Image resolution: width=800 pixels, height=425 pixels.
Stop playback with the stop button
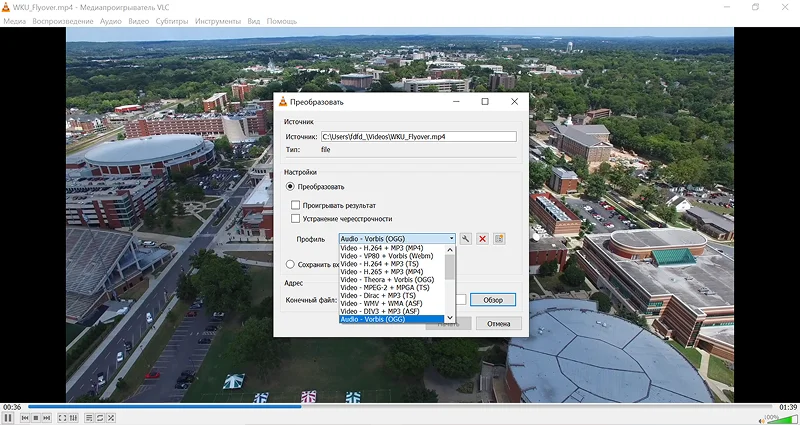tap(36, 418)
